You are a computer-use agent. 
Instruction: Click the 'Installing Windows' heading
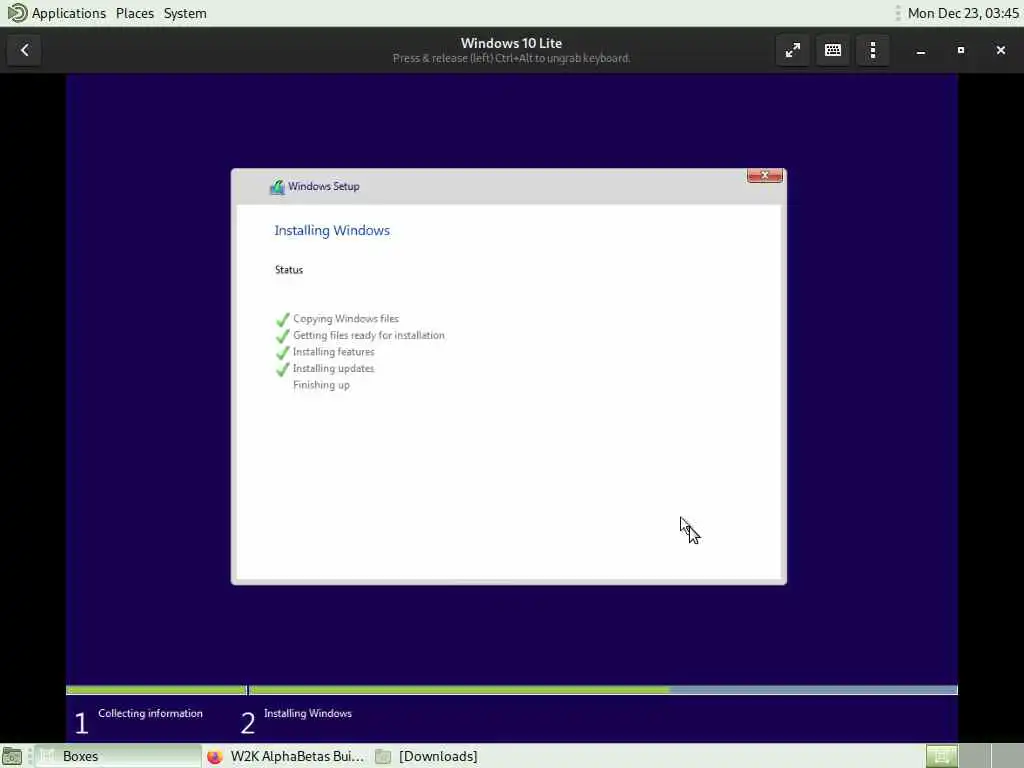(332, 231)
